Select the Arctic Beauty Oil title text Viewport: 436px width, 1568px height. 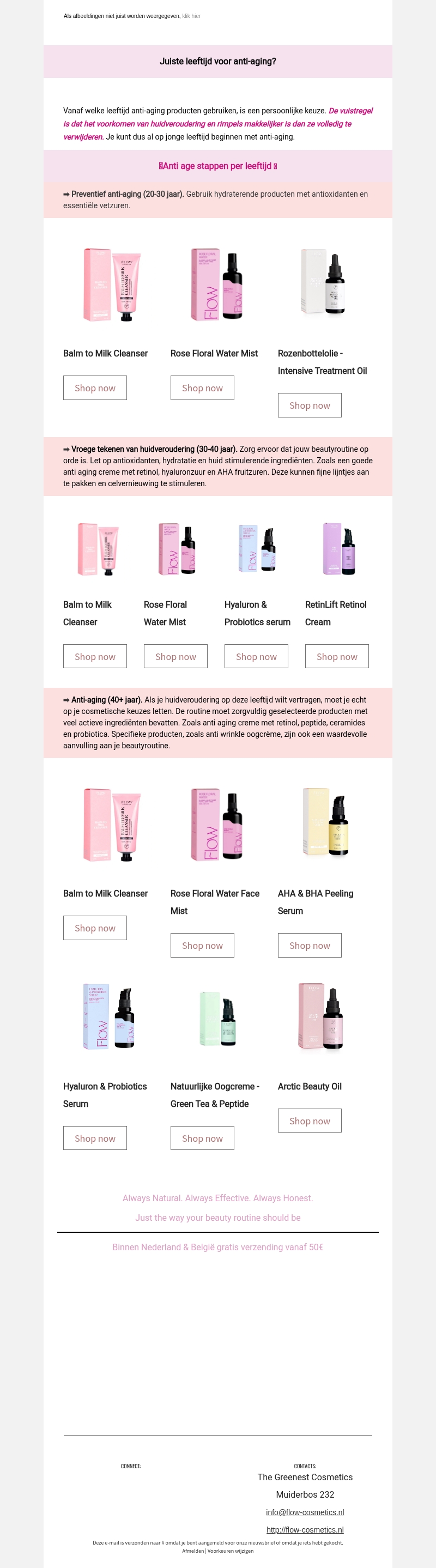[x=310, y=1087]
